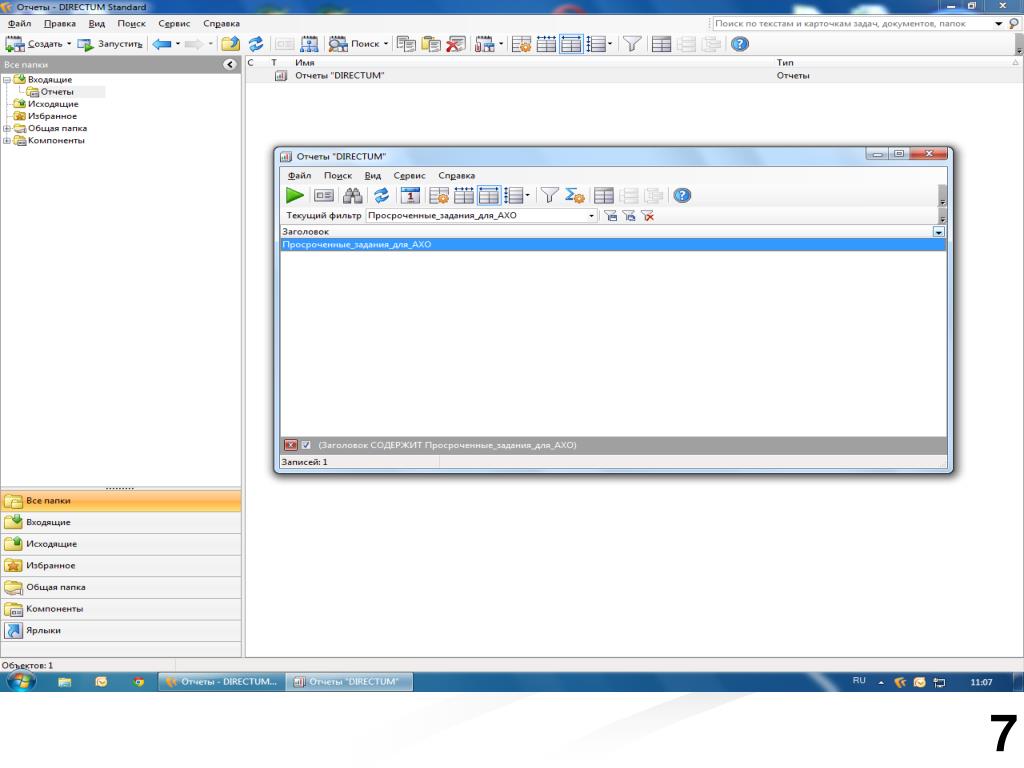Paste item from clipboard in main toolbar
The height and width of the screenshot is (768, 1024).
[x=431, y=44]
